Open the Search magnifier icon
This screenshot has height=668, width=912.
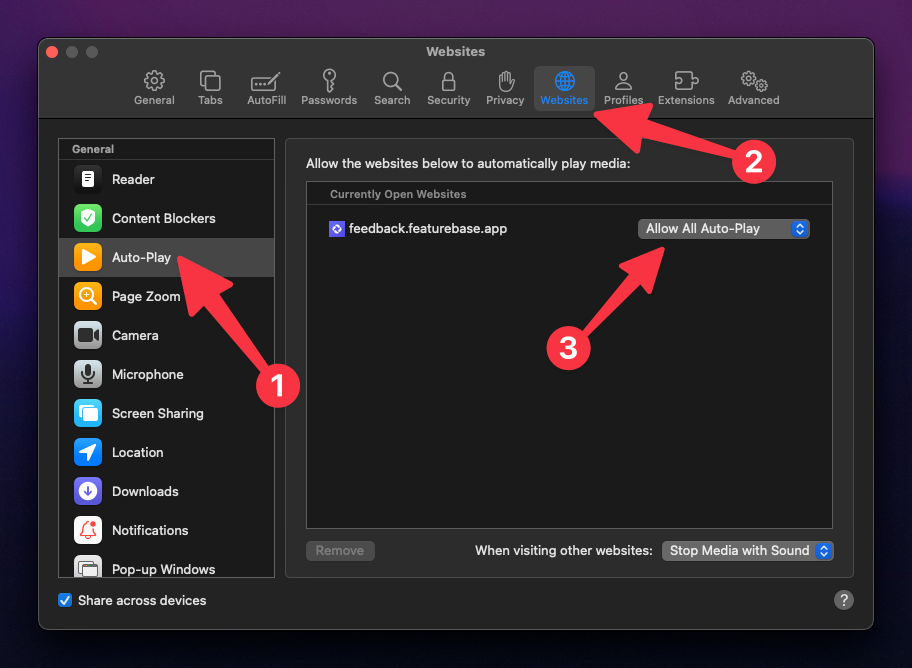(392, 81)
